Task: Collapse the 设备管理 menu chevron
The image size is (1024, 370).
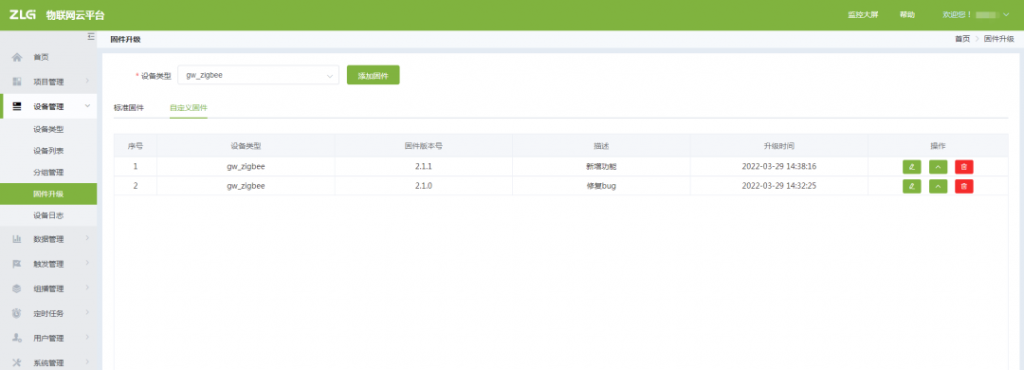Action: click(x=87, y=106)
